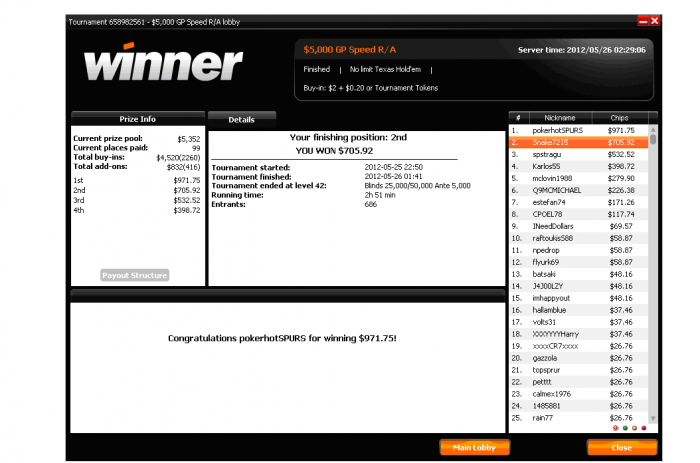Click the green status dot below player list
Viewport: 700px width, 463px height.
point(625,428)
